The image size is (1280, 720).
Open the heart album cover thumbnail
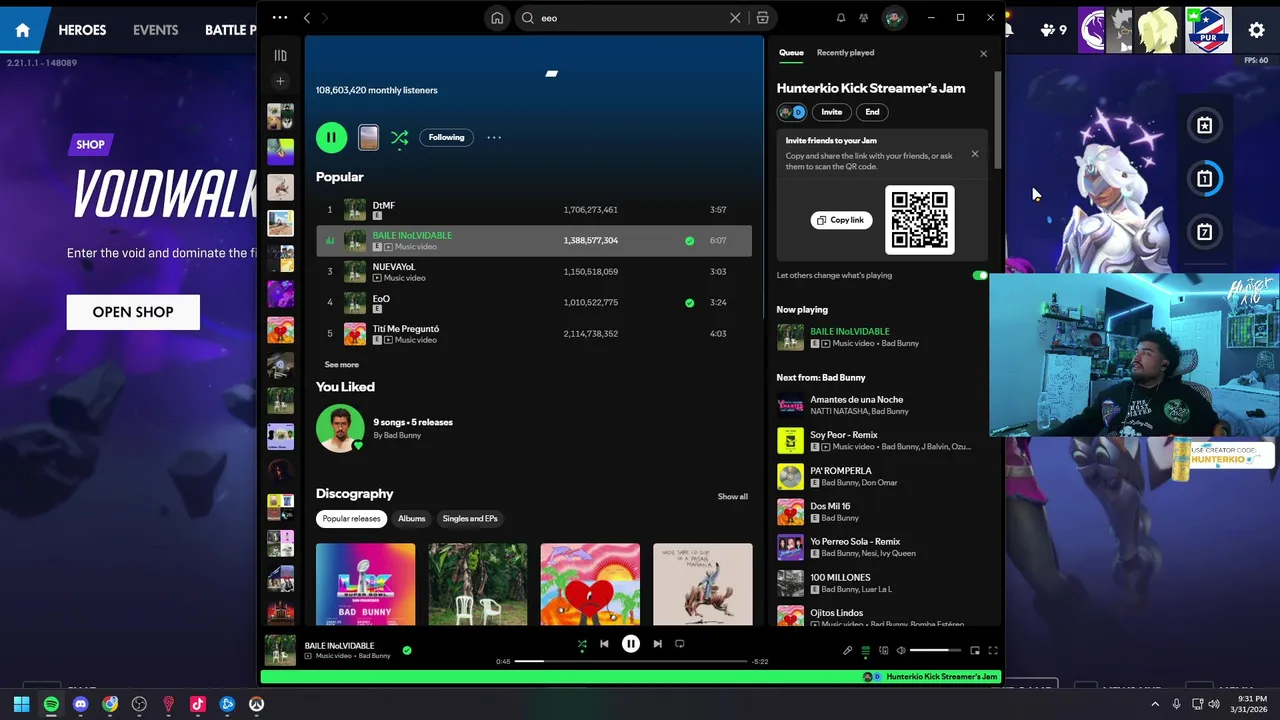590,585
